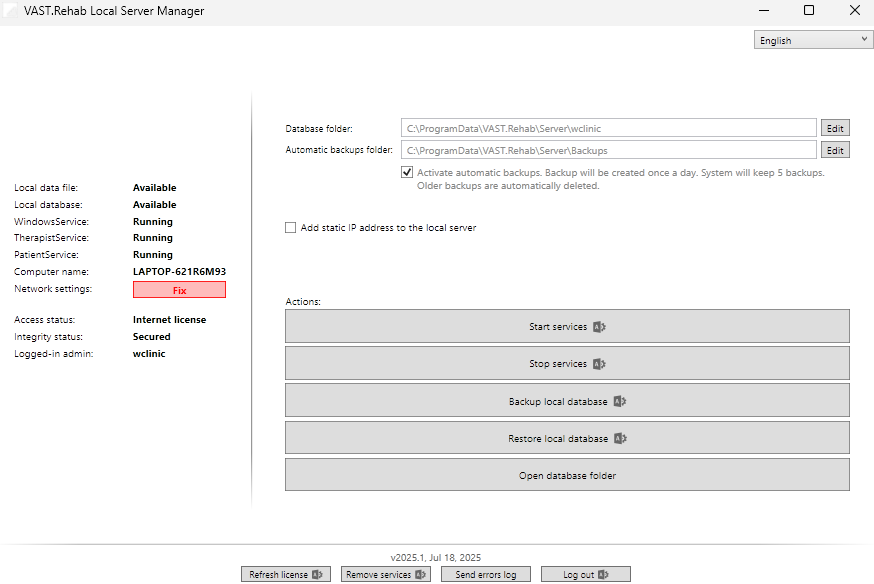Click the computer name LAPTOP-621R6M93
The height and width of the screenshot is (584, 874).
(179, 271)
